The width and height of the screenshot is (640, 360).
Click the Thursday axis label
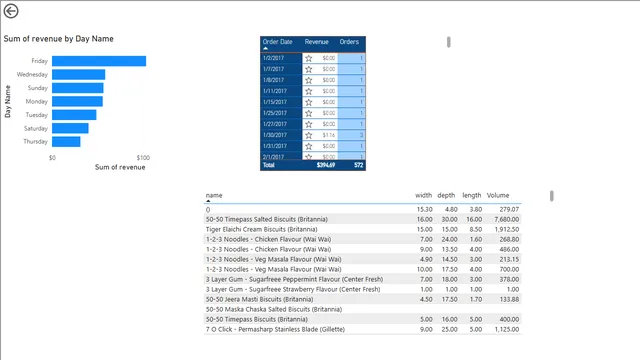click(36, 142)
